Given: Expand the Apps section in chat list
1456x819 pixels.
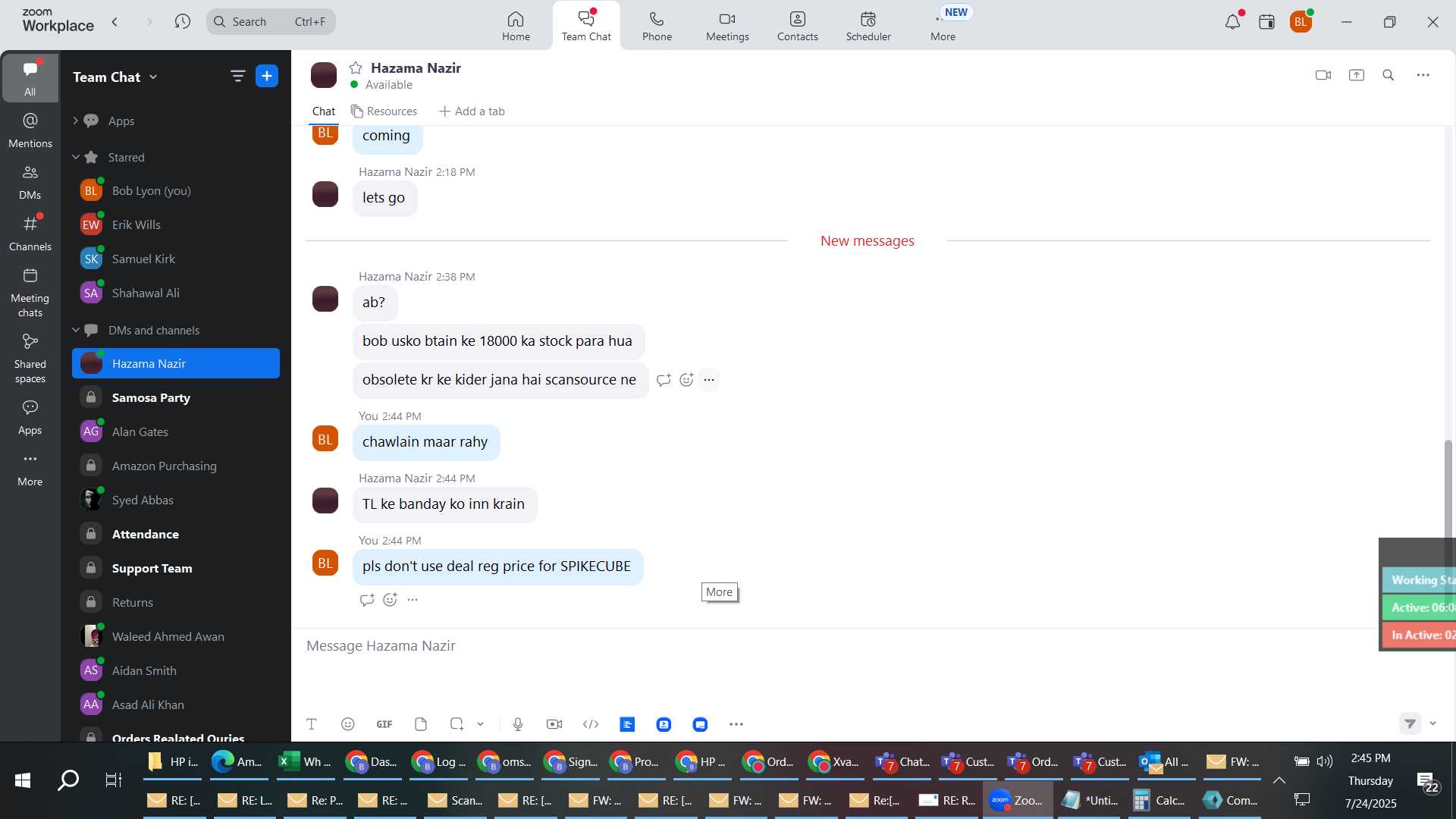Looking at the screenshot, I should (x=75, y=121).
